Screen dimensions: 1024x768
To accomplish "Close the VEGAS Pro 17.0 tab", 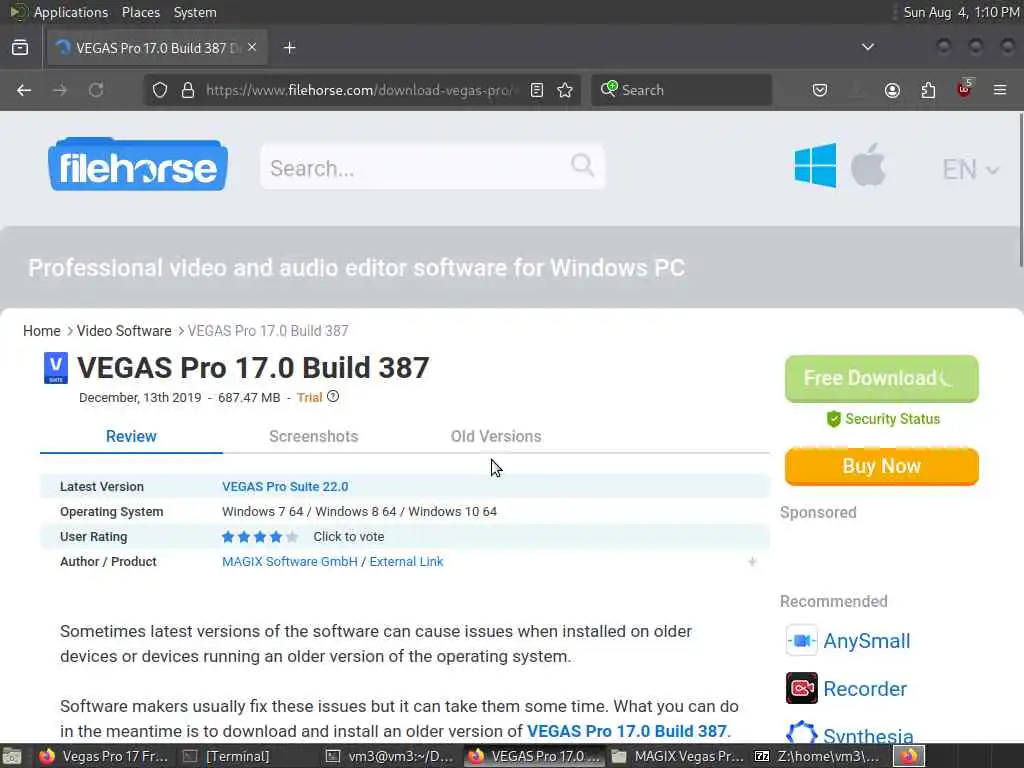I will pyautogui.click(x=252, y=47).
